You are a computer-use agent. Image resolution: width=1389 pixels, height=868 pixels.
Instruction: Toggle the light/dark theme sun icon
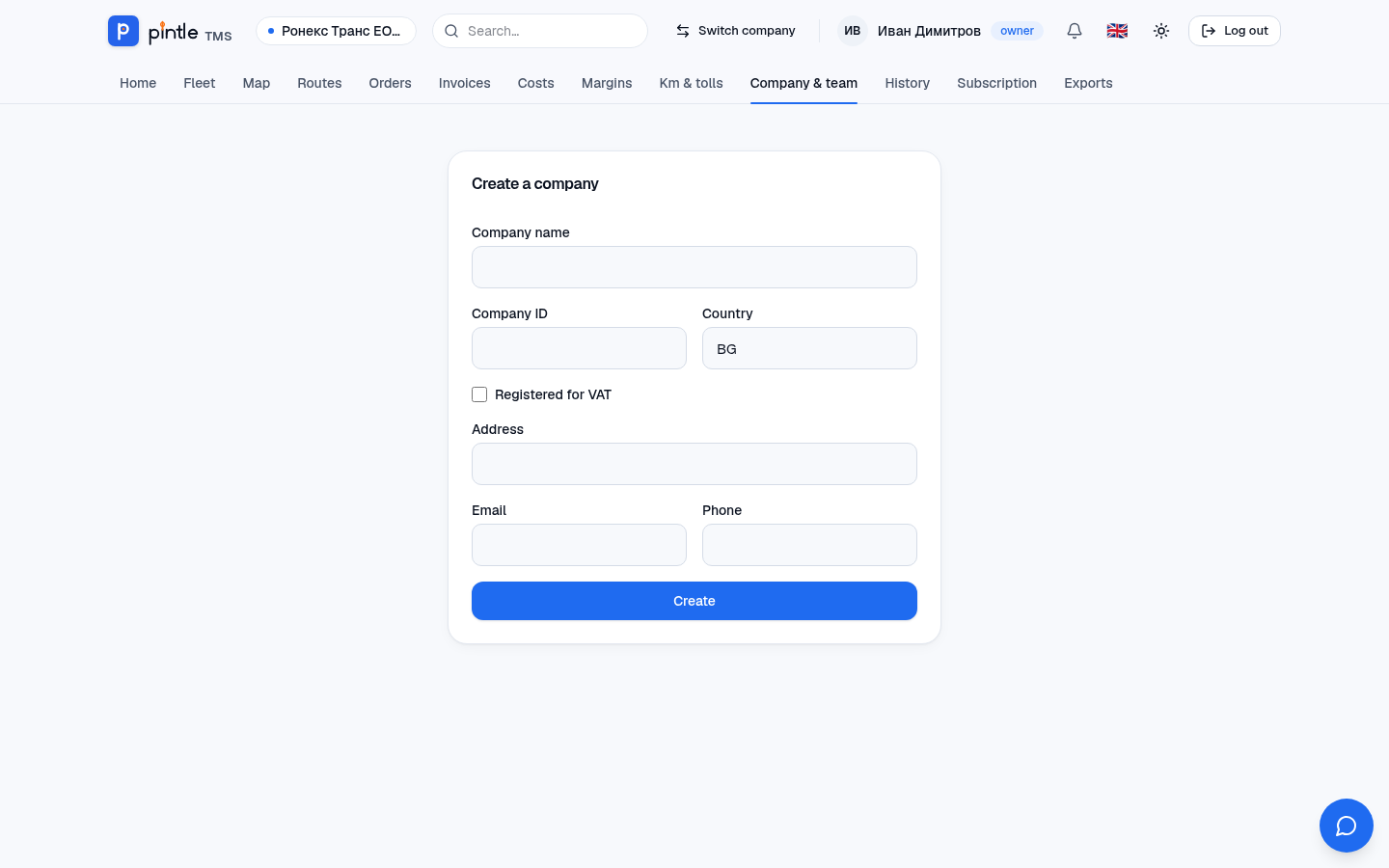pyautogui.click(x=1161, y=31)
